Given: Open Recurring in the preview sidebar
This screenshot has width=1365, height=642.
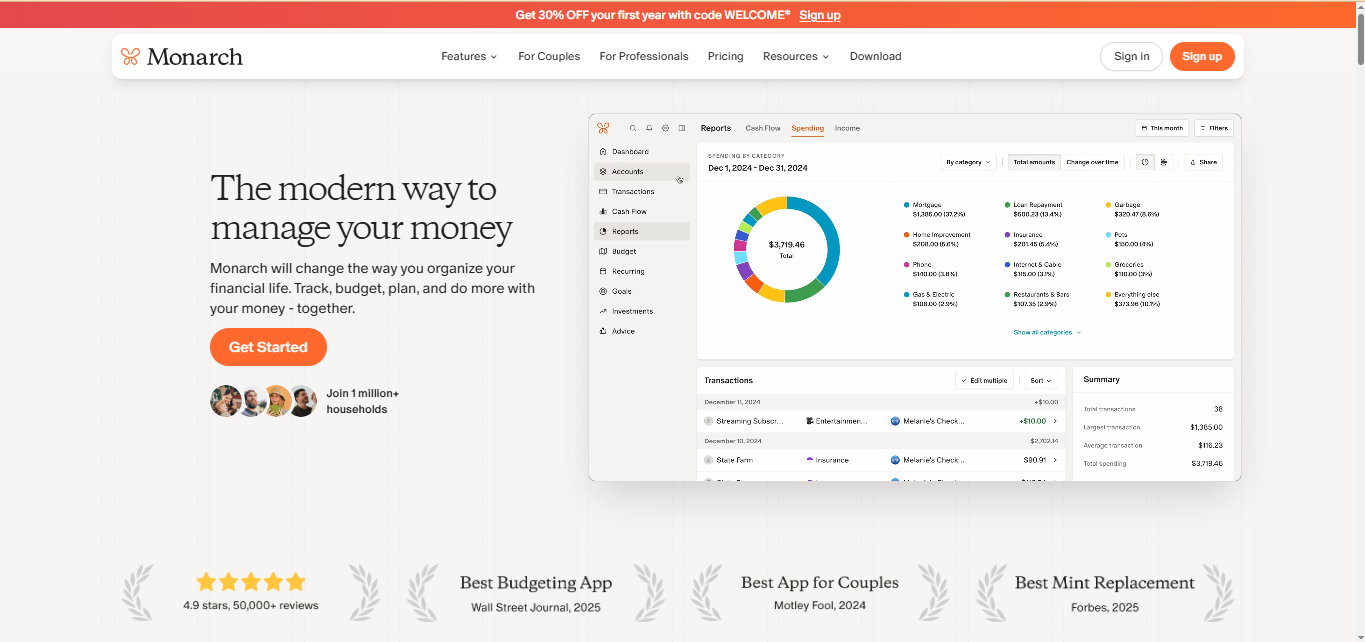Looking at the screenshot, I should pos(641,271).
